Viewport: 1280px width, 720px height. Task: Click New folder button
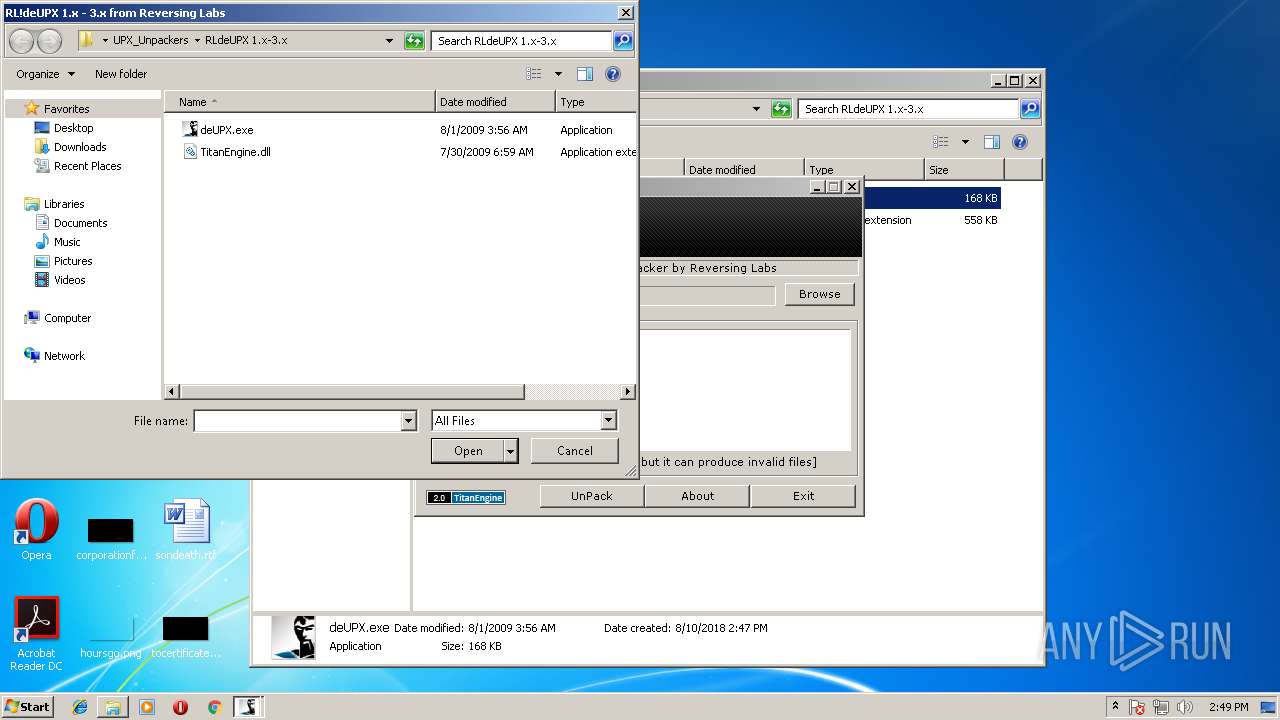pos(121,74)
